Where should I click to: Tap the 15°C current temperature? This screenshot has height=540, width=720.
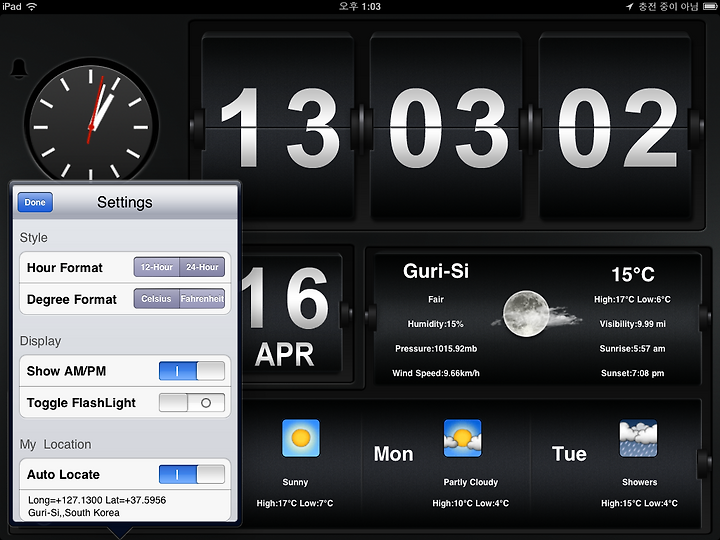click(632, 274)
